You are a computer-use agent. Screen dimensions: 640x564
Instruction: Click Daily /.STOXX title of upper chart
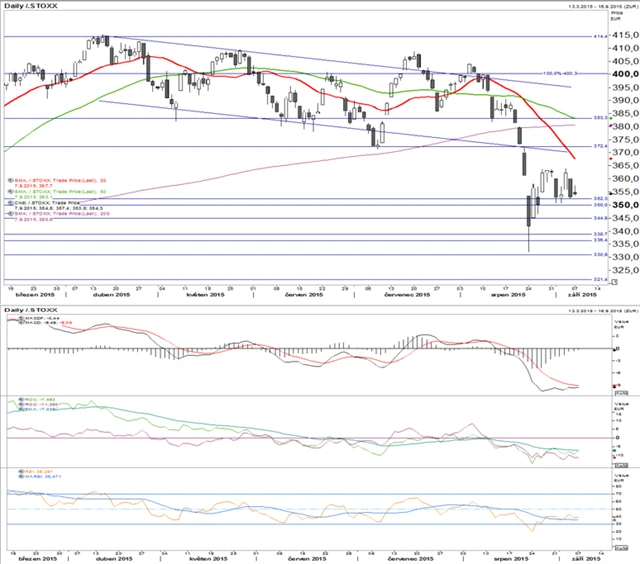tap(31, 6)
